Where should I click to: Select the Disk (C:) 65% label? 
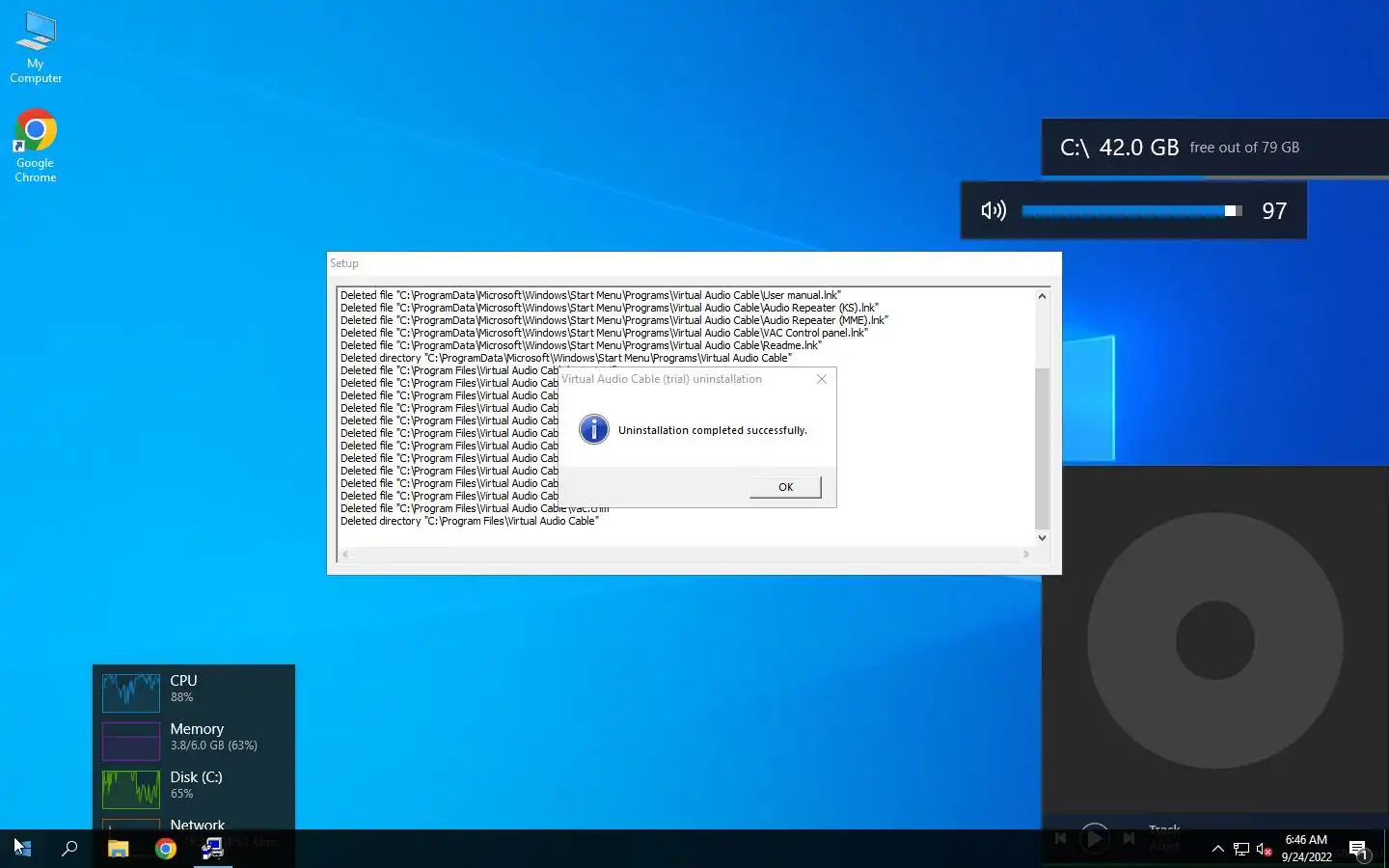coord(196,784)
